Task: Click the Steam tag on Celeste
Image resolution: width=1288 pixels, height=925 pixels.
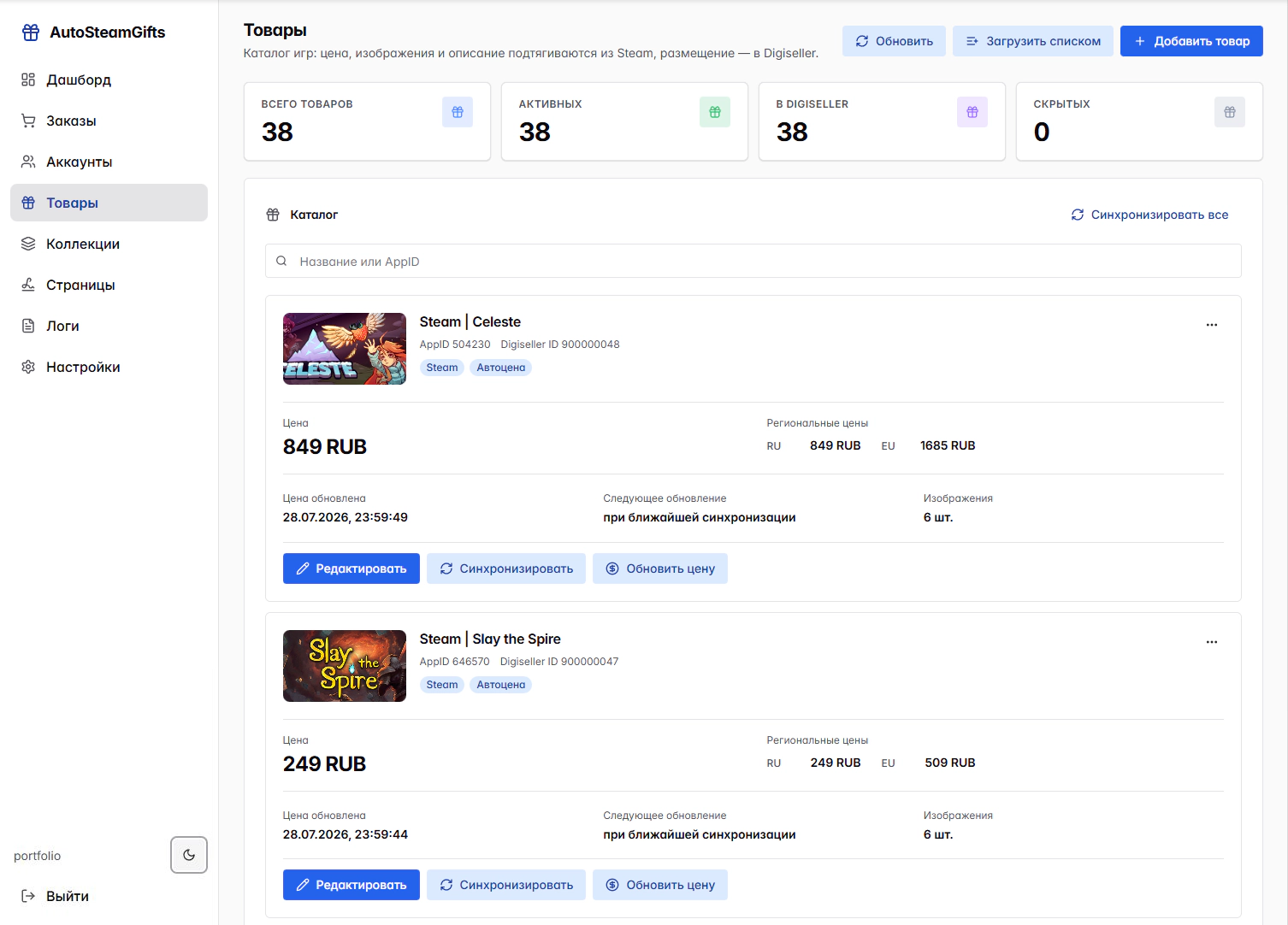Action: point(442,368)
